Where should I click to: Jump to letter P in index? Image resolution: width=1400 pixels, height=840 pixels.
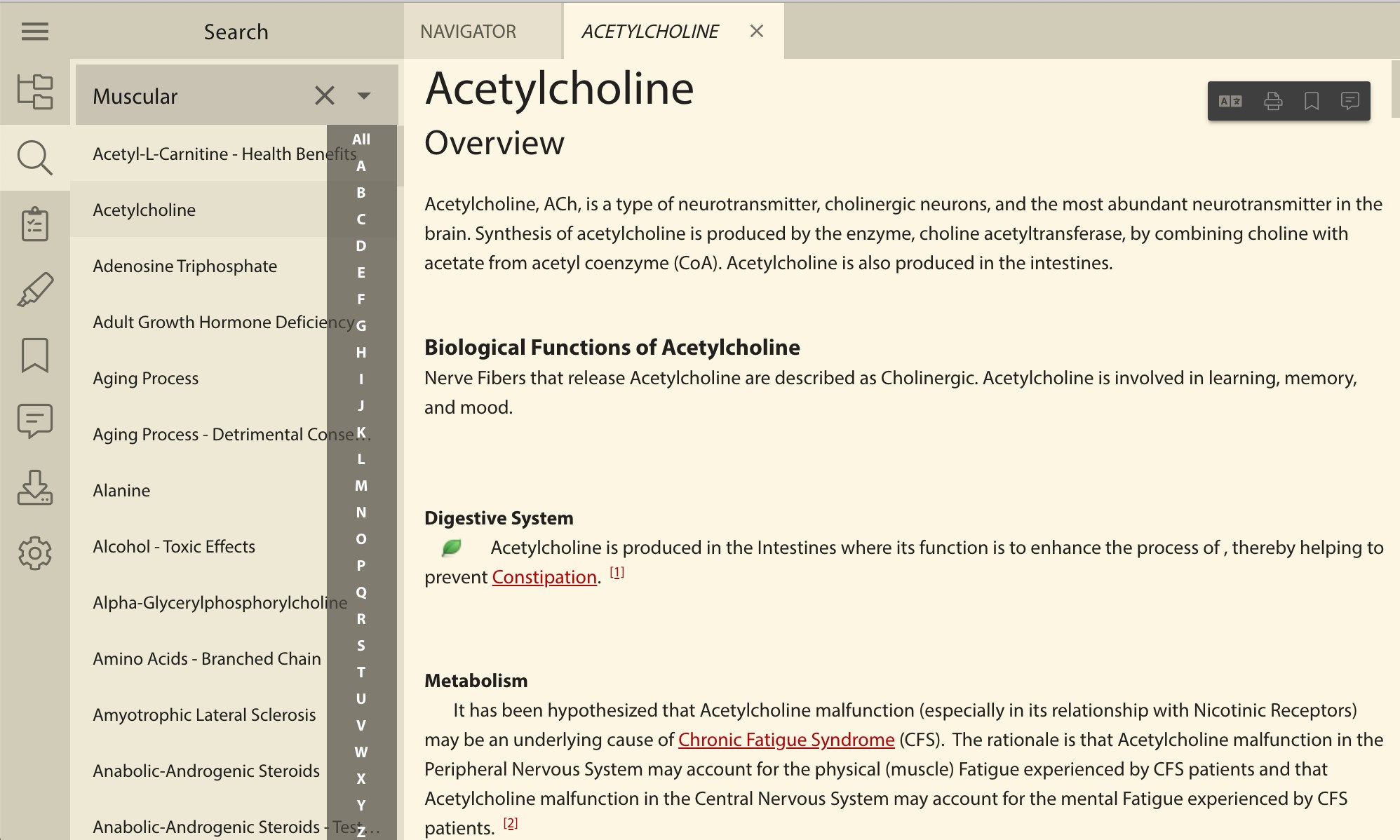(361, 566)
